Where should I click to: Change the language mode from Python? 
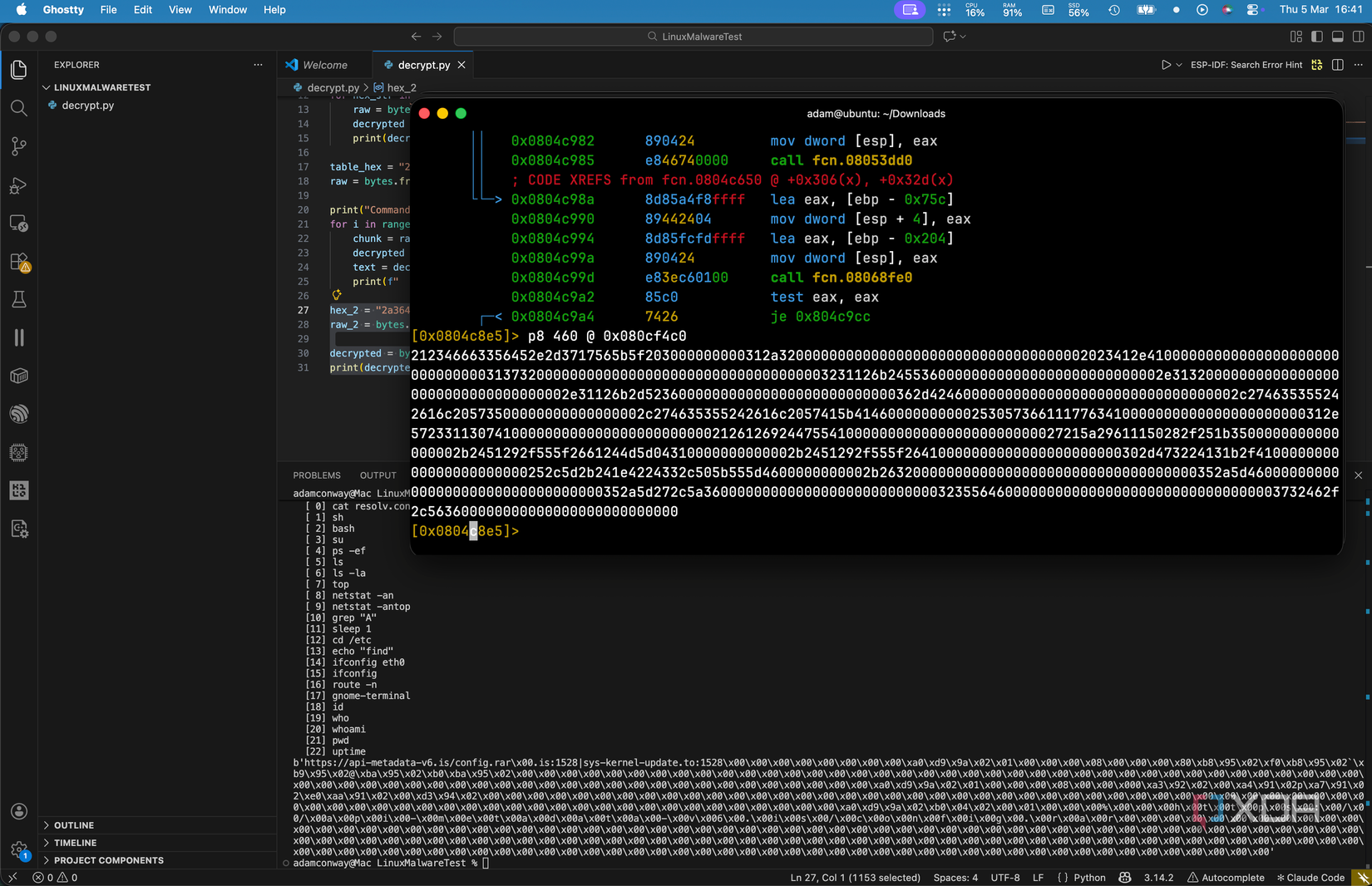[x=1090, y=877]
